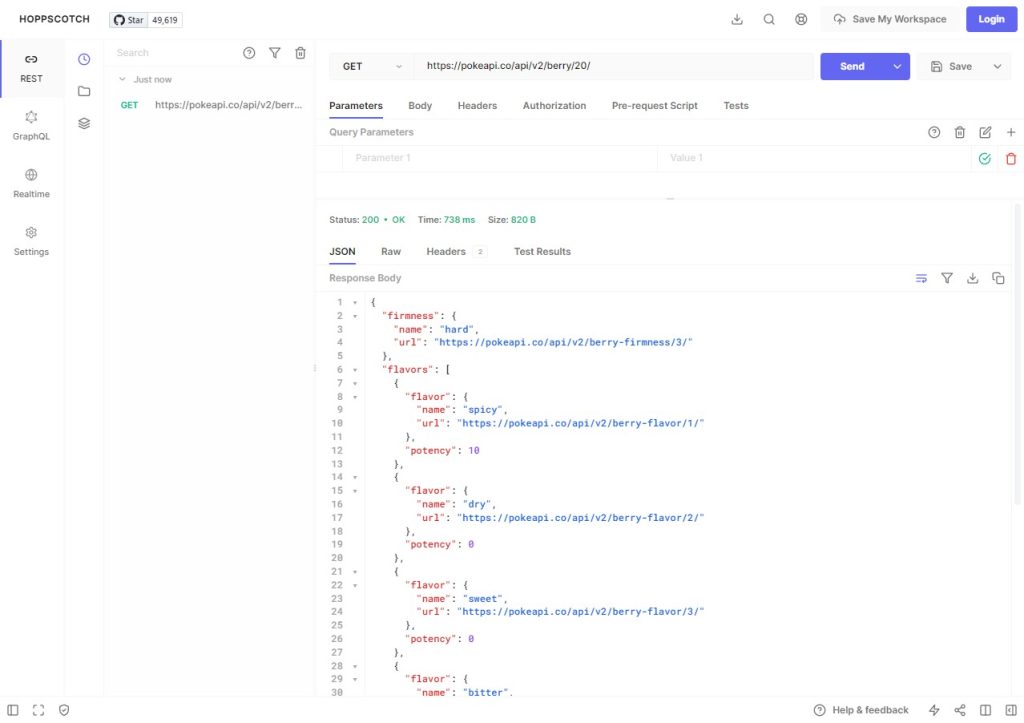The width and height of the screenshot is (1024, 723).
Task: Open Help & feedback link
Action: coord(861,711)
